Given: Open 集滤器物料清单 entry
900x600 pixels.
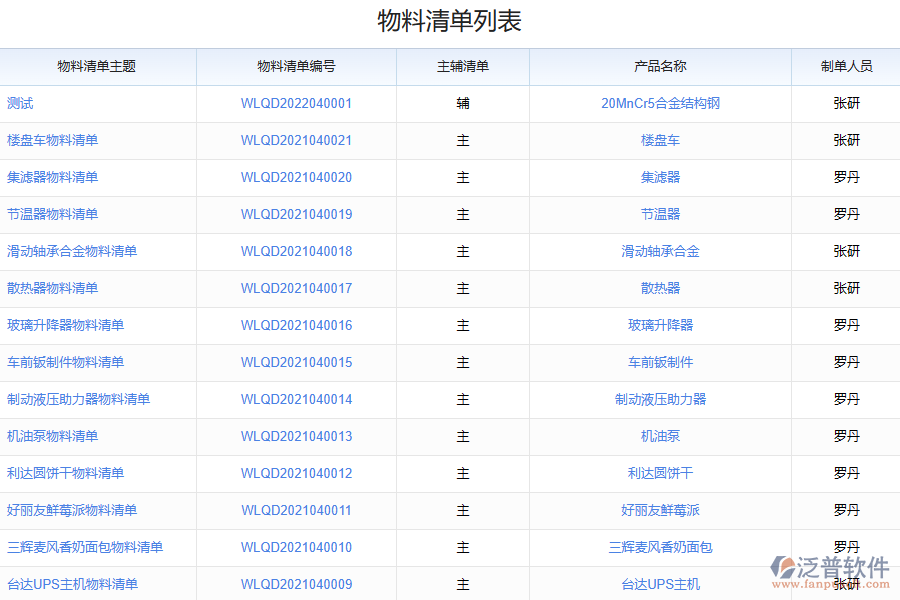Looking at the screenshot, I should point(52,177).
